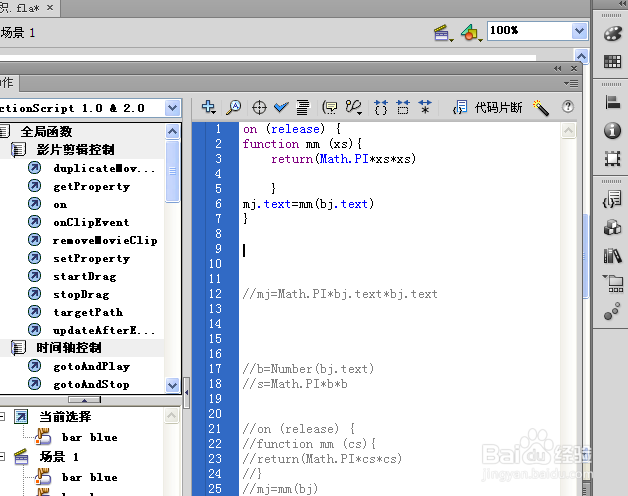Open the Library books panel icon
628x496 pixels.
click(612, 255)
